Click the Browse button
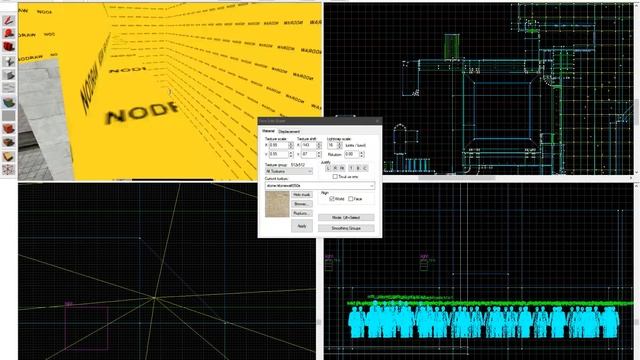The width and height of the screenshot is (640, 360). (302, 204)
